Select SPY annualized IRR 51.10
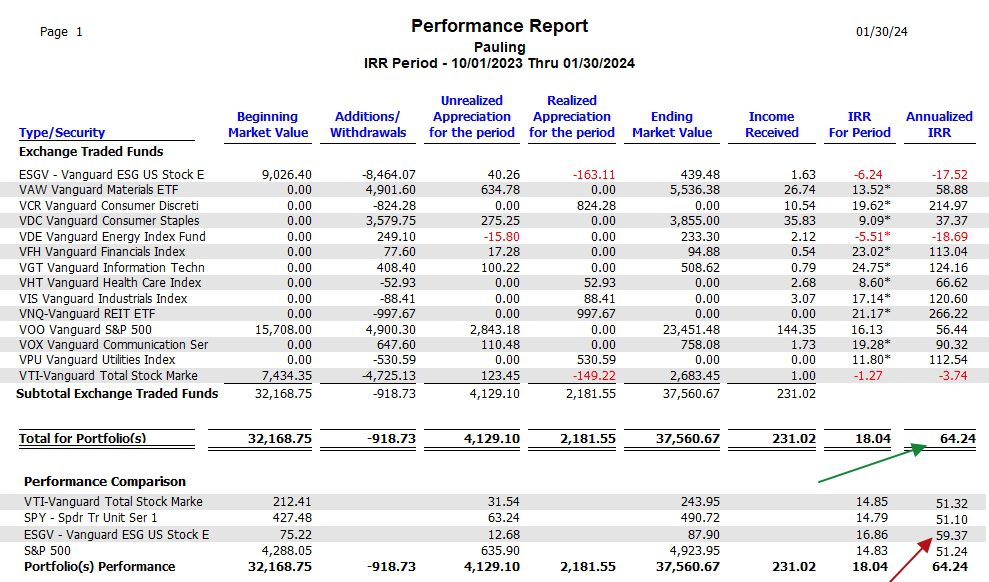Viewport: 989px width, 582px height. point(951,520)
